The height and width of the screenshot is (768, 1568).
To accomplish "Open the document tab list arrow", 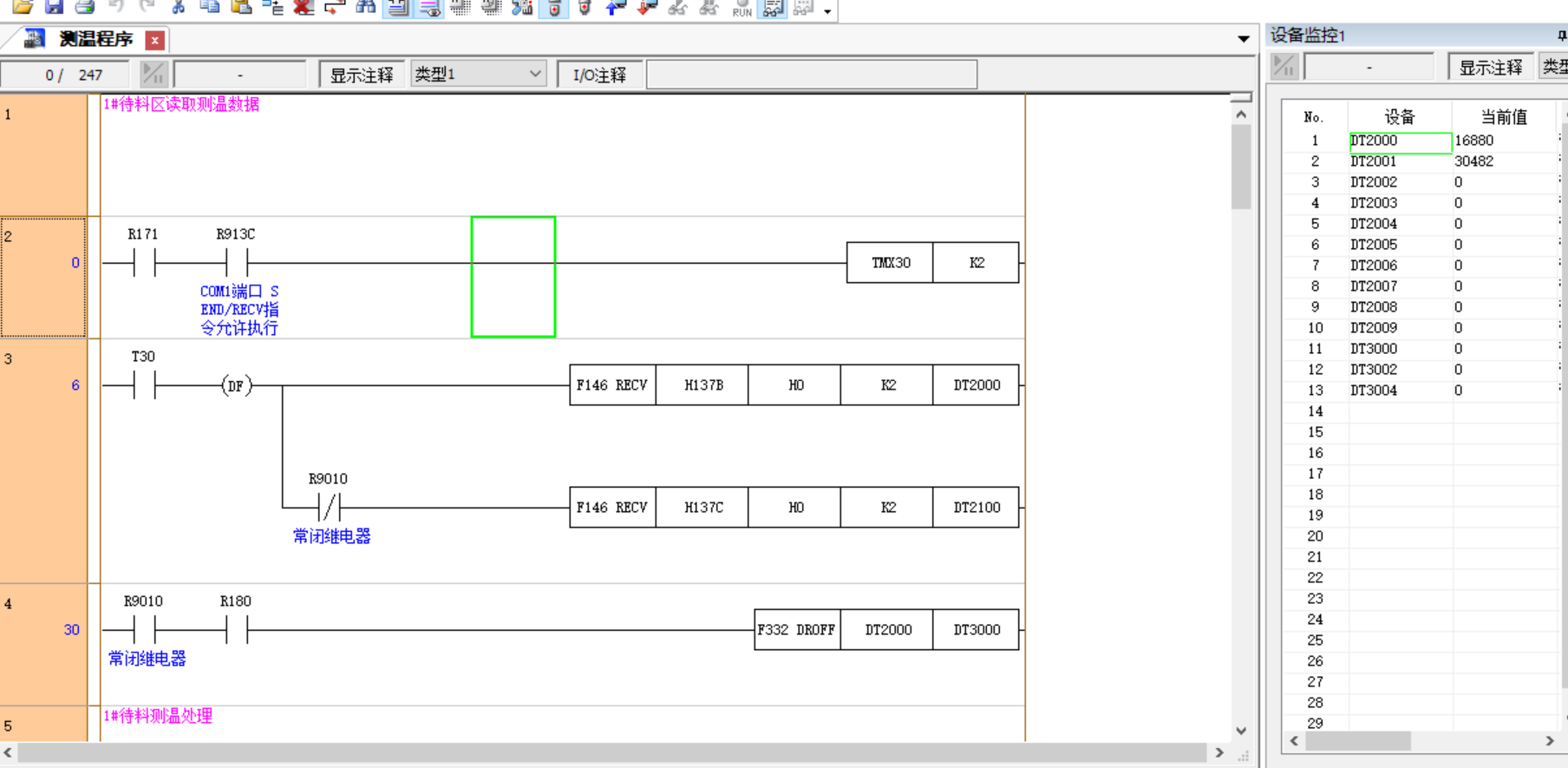I will tap(1244, 39).
